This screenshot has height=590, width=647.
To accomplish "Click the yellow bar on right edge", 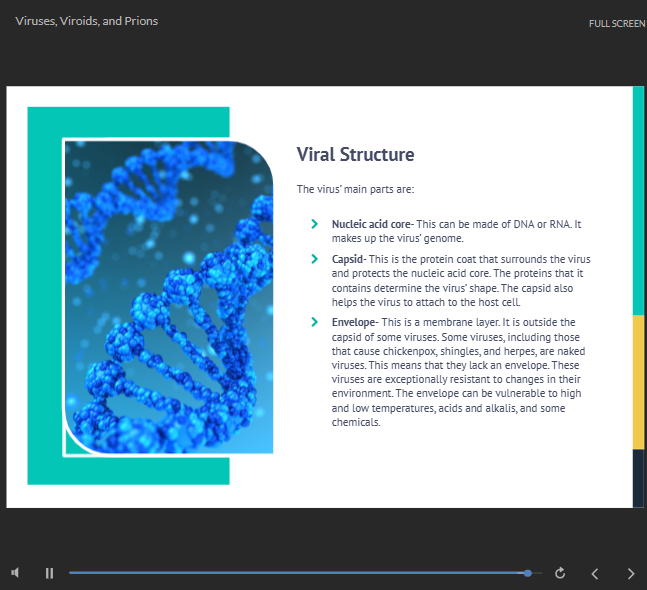I will (x=638, y=381).
